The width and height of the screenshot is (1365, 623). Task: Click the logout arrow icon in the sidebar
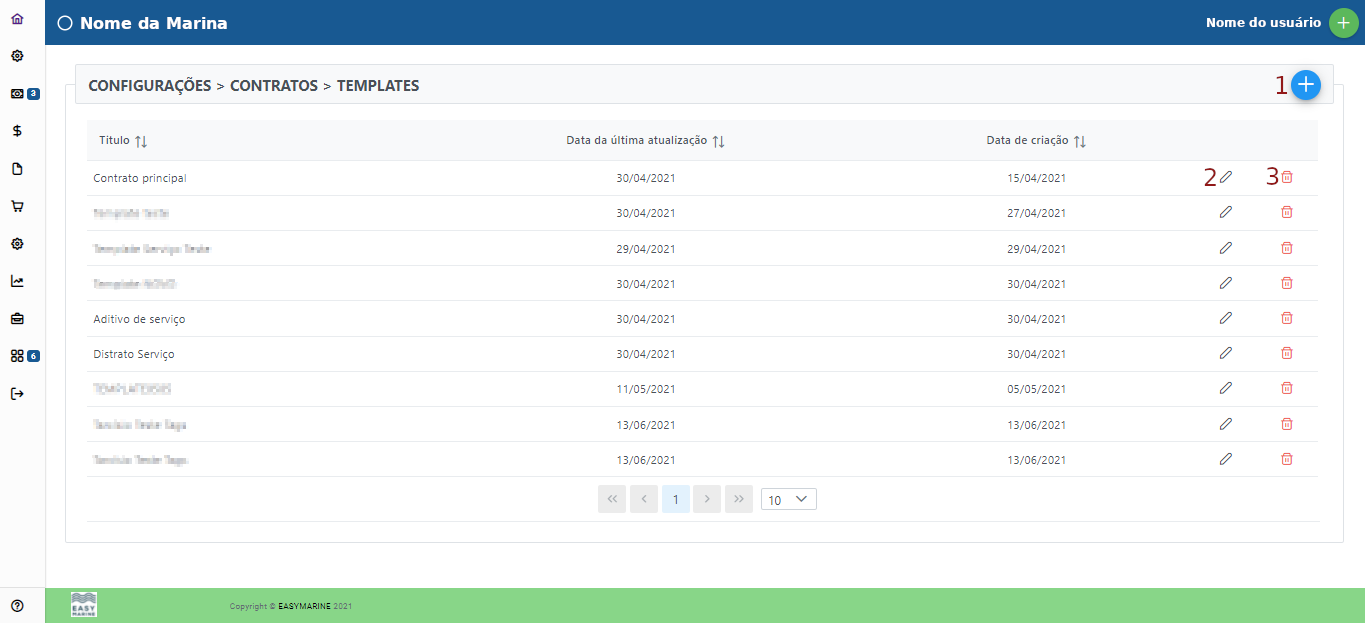17,393
